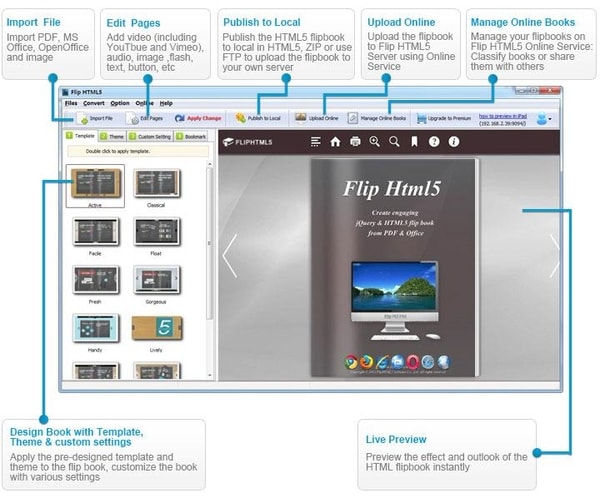Image resolution: width=600 pixels, height=498 pixels.
Task: Click the template list scrollbar
Action: [x=209, y=244]
